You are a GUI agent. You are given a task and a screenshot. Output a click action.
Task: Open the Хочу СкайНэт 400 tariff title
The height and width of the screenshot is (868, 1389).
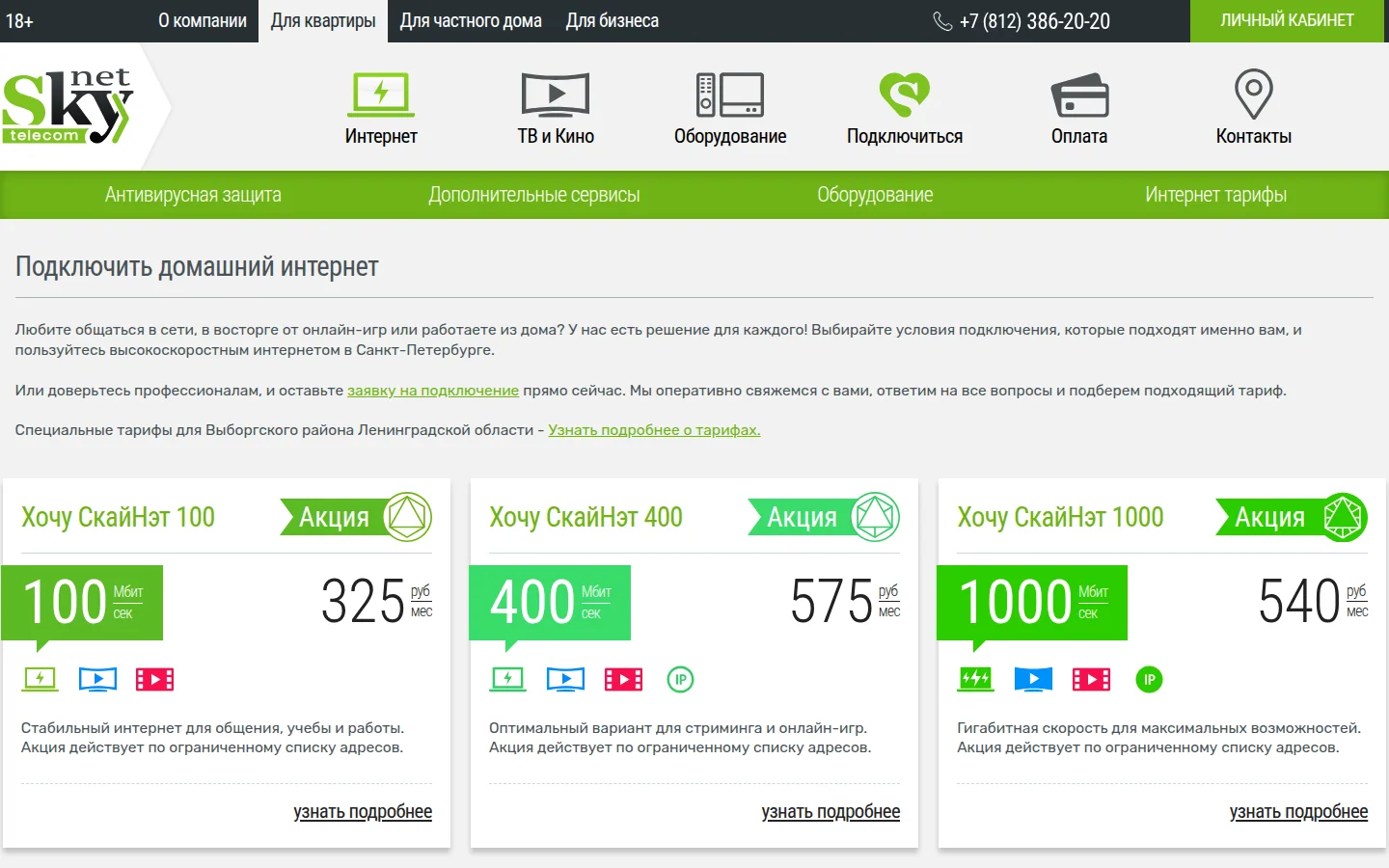586,518
